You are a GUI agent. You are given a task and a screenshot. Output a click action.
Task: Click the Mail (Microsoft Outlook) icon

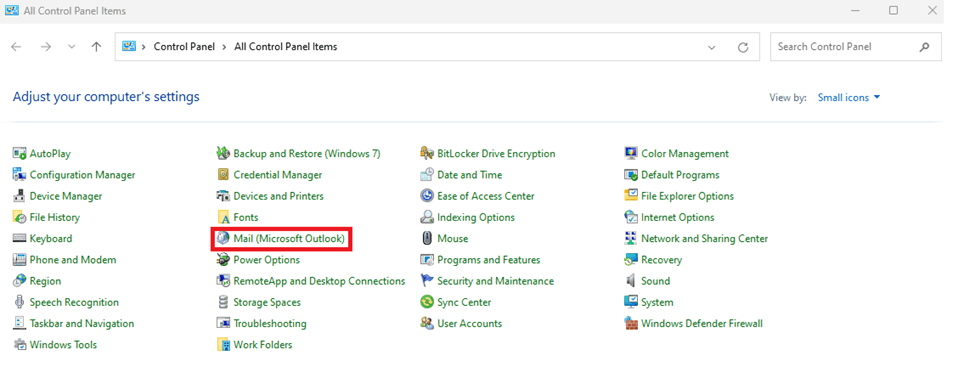click(x=223, y=238)
